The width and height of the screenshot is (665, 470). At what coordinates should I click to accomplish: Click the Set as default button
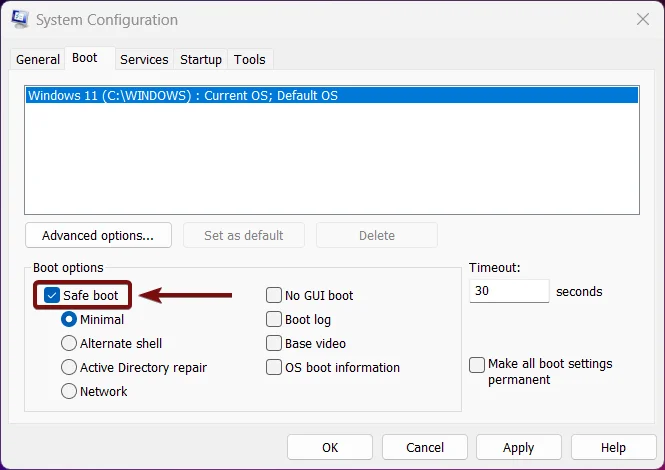244,235
